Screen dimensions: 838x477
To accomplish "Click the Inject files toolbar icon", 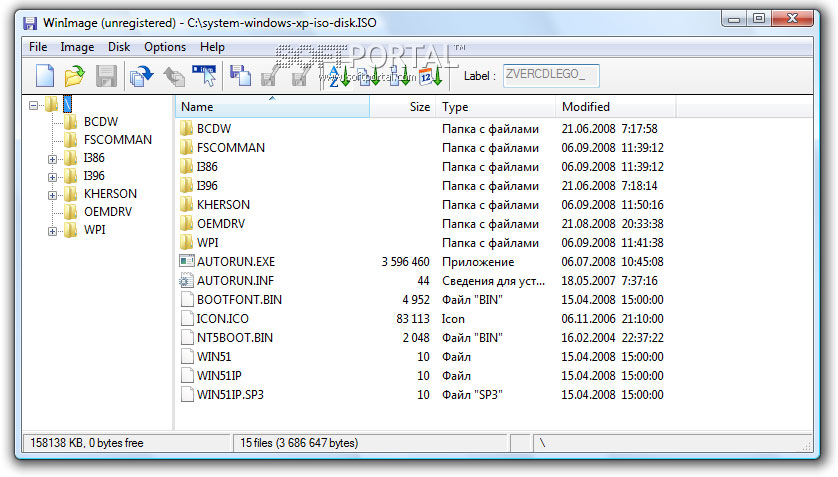I will pyautogui.click(x=142, y=76).
